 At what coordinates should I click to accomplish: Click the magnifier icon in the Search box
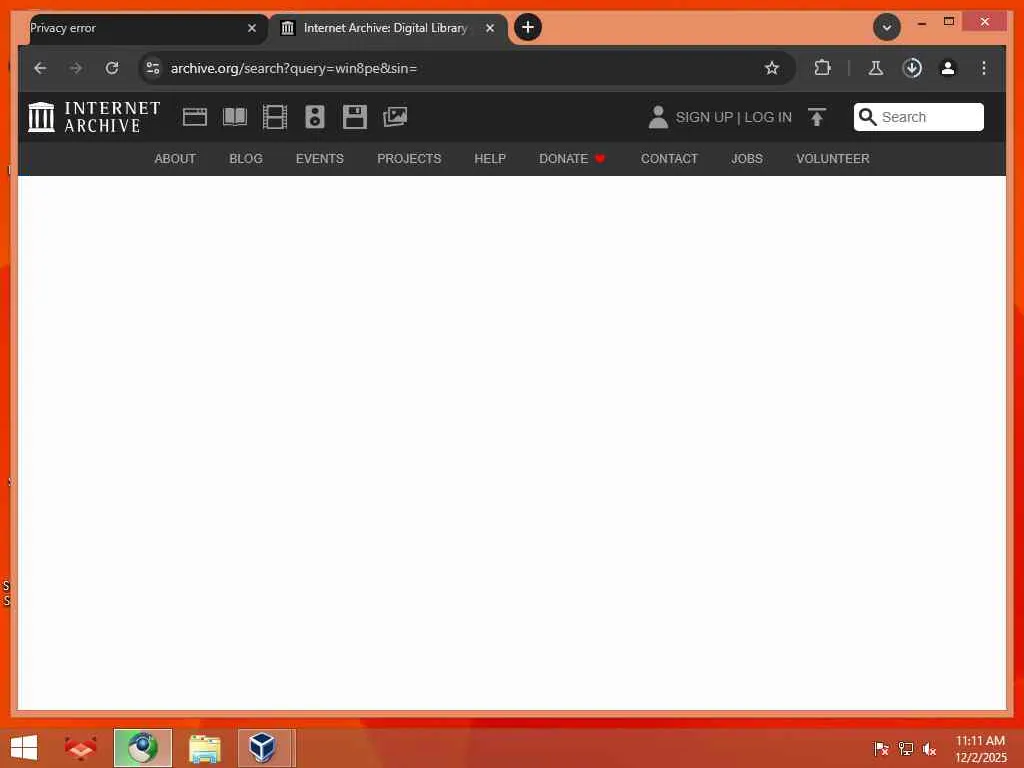(x=867, y=117)
